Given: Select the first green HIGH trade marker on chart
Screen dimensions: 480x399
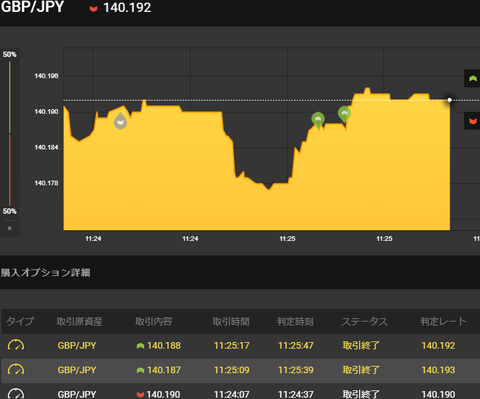Looking at the screenshot, I should [318, 120].
